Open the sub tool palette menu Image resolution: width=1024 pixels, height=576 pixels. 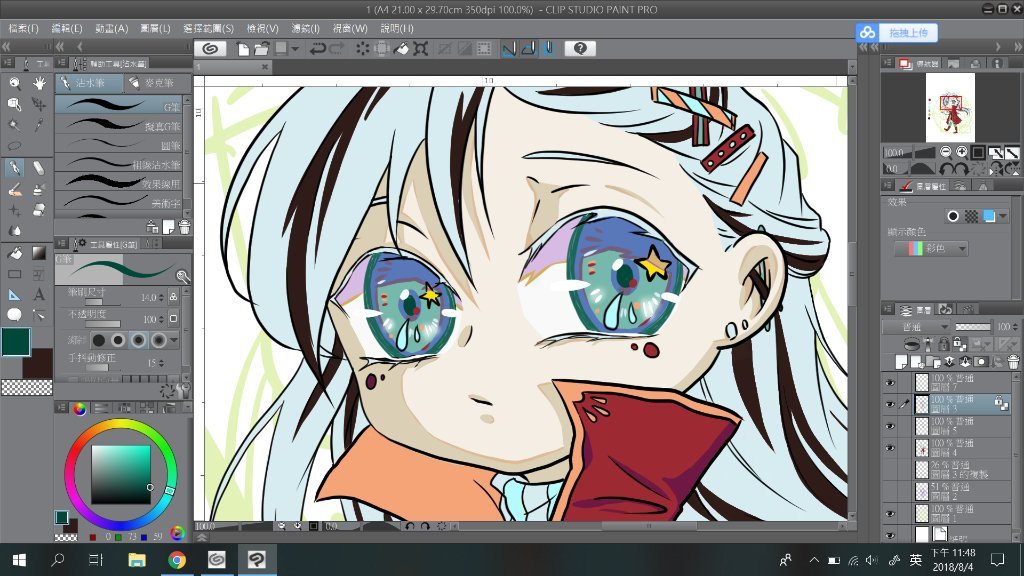pos(61,63)
